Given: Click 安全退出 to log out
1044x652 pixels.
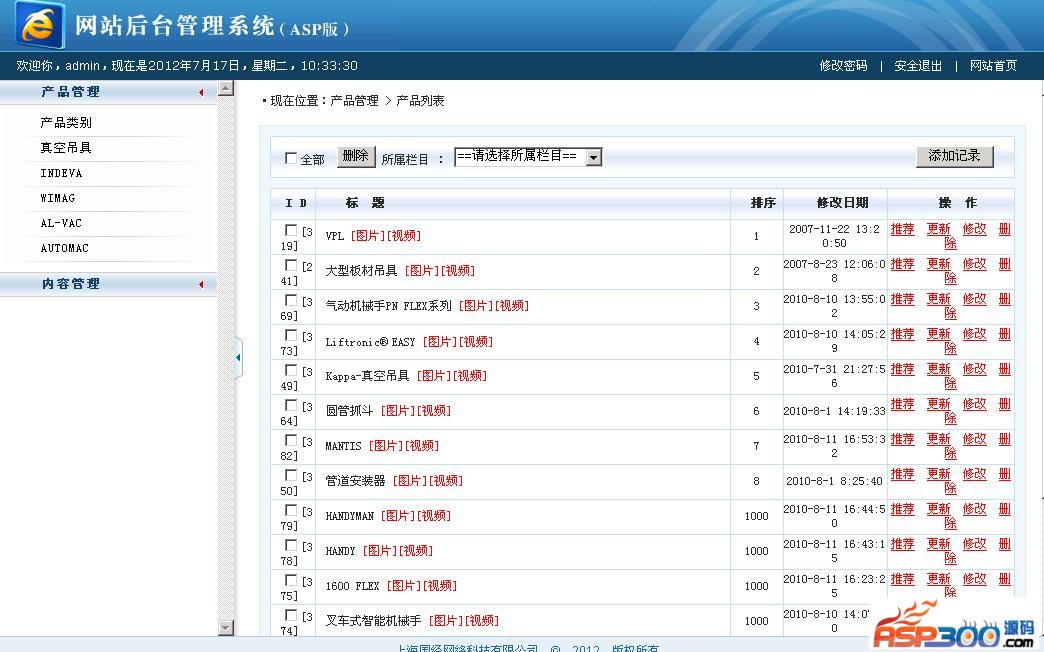Looking at the screenshot, I should 918,65.
